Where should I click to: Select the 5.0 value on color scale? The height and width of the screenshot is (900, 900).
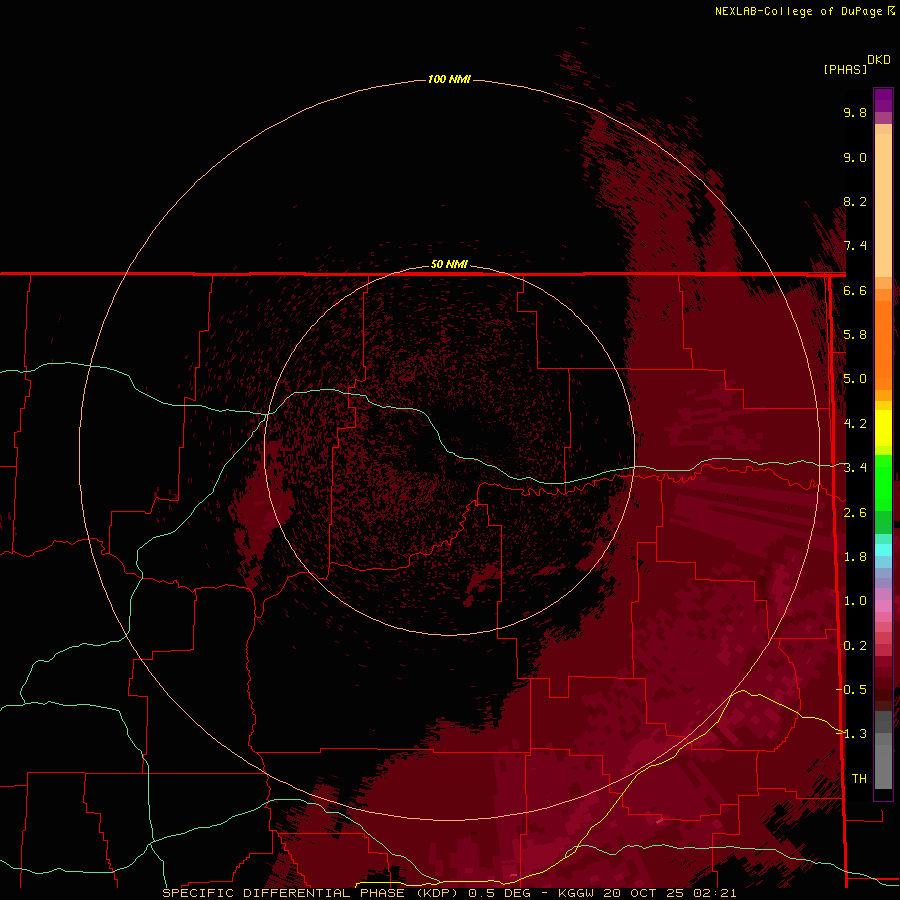(855, 379)
